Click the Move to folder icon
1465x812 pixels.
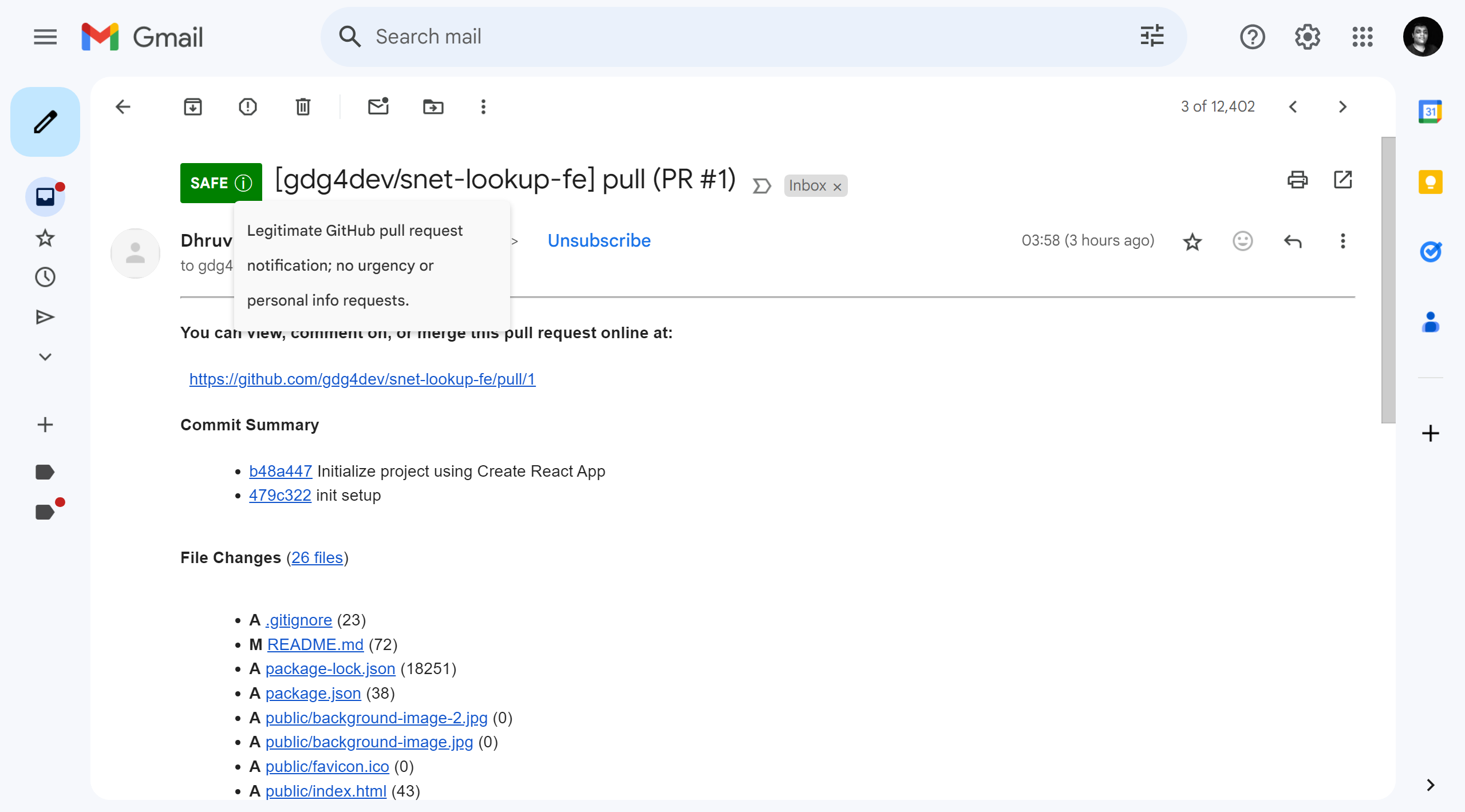pos(433,107)
